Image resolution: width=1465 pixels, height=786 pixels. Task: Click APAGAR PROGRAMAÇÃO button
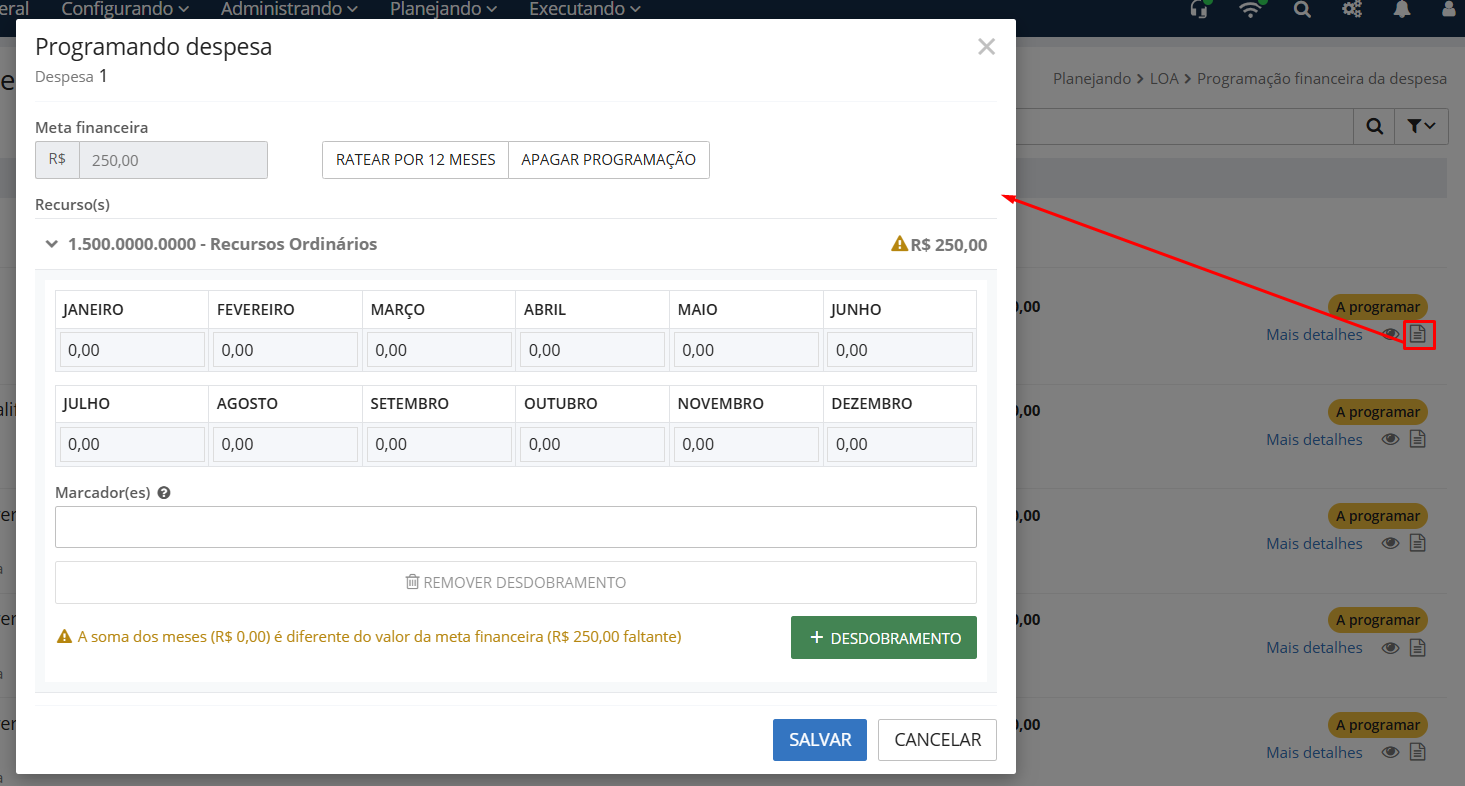click(609, 160)
